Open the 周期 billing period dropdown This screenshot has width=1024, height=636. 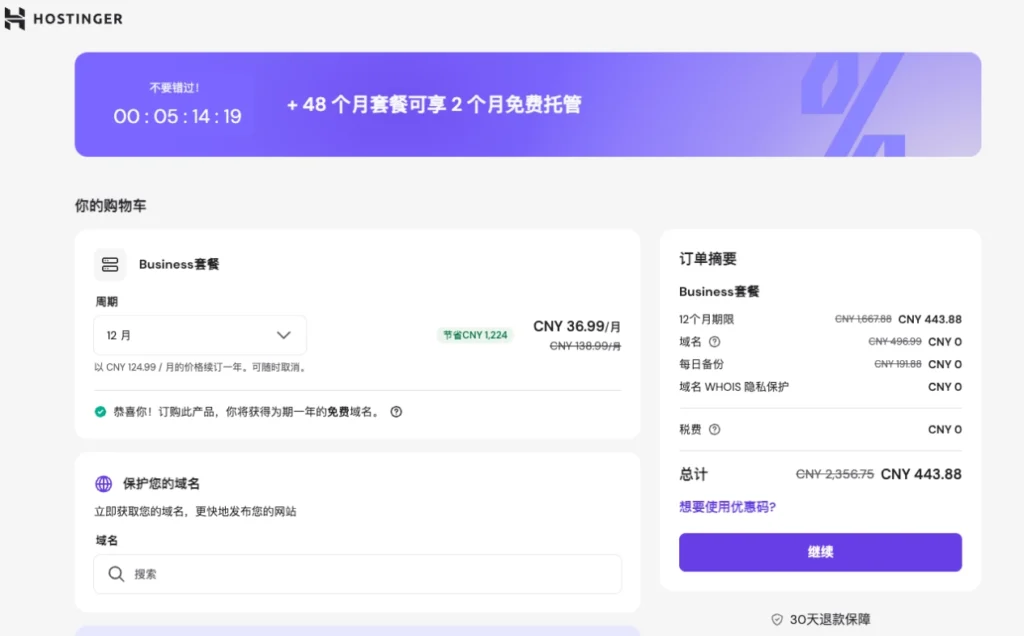tap(200, 335)
